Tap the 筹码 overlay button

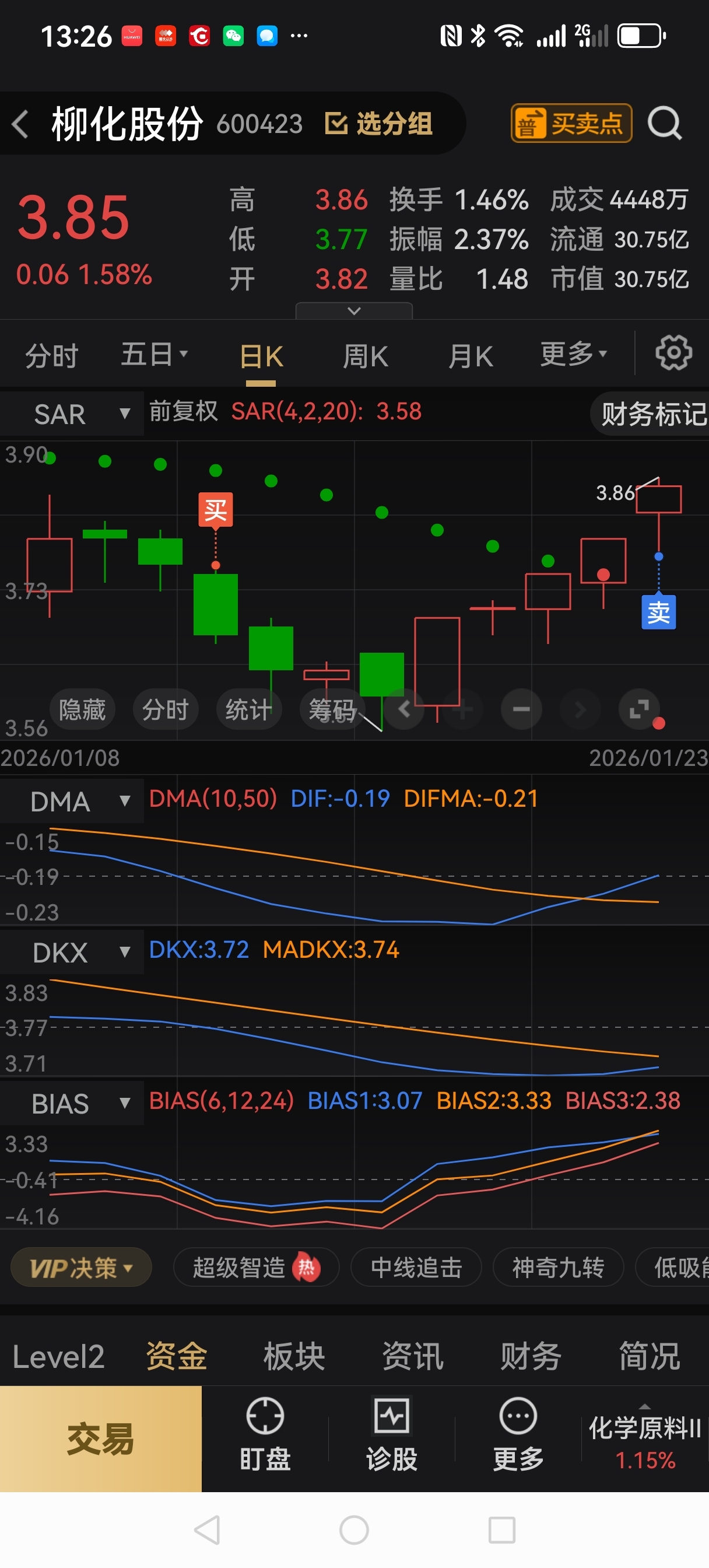332,709
